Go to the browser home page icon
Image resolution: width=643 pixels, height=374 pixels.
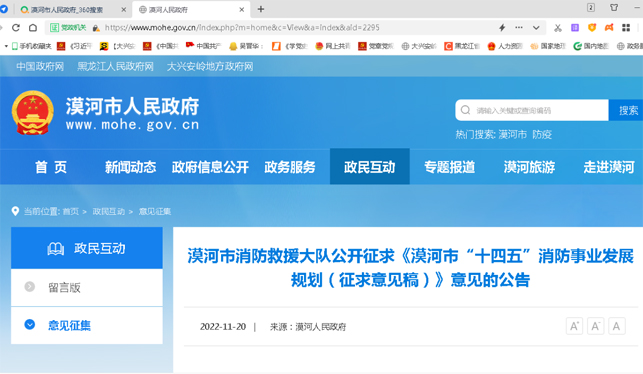click(33, 27)
